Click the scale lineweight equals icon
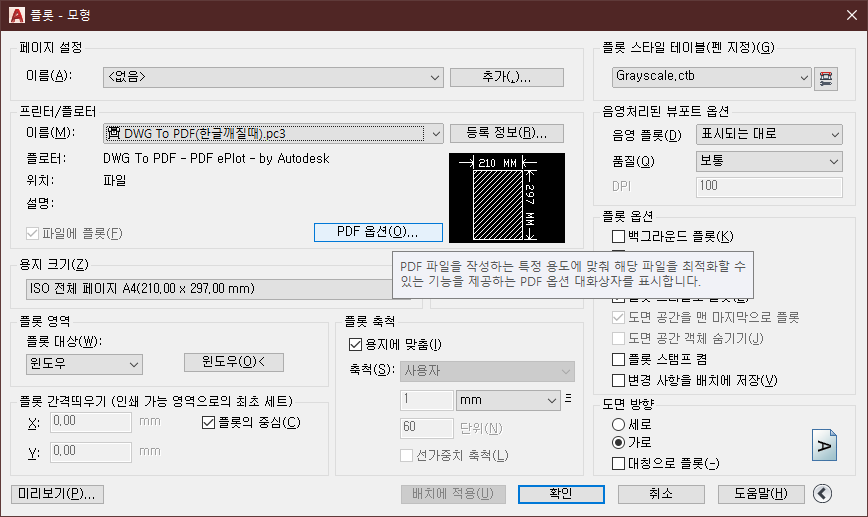The image size is (868, 517). (568, 398)
